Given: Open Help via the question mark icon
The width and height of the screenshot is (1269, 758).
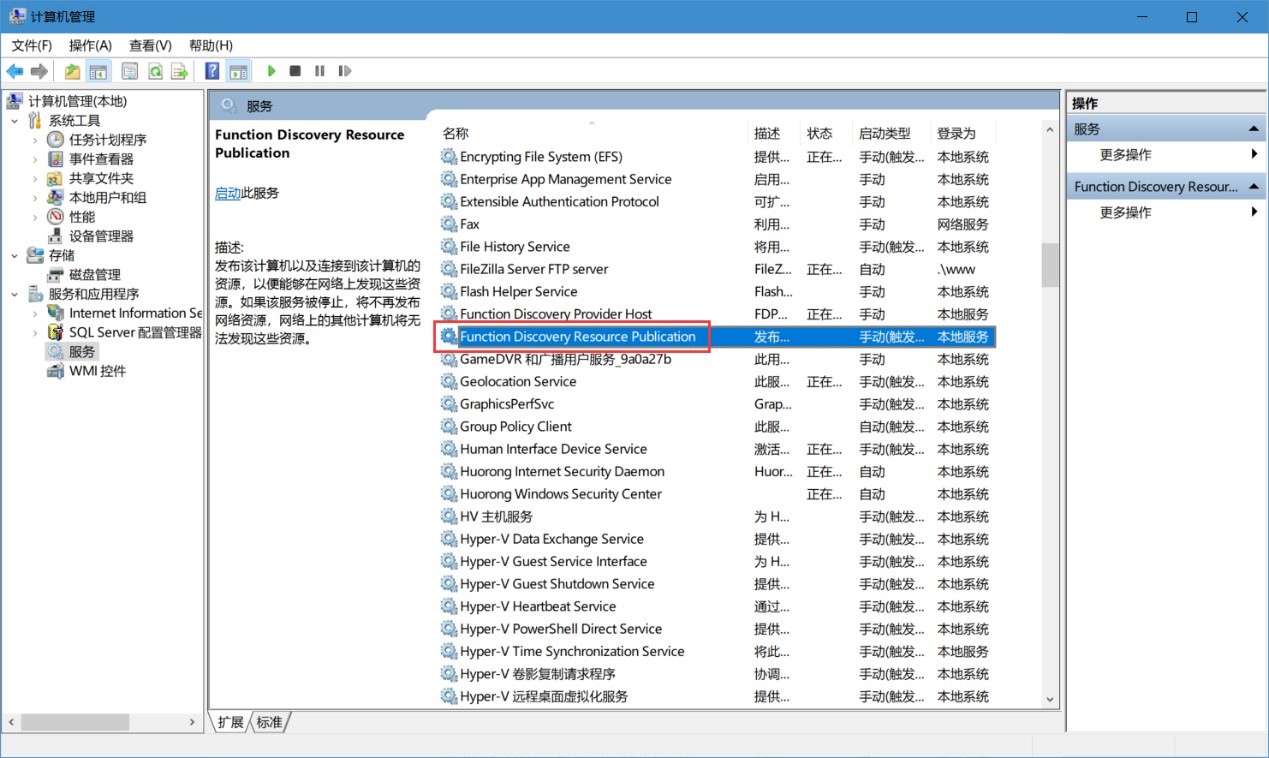Looking at the screenshot, I should coord(212,71).
